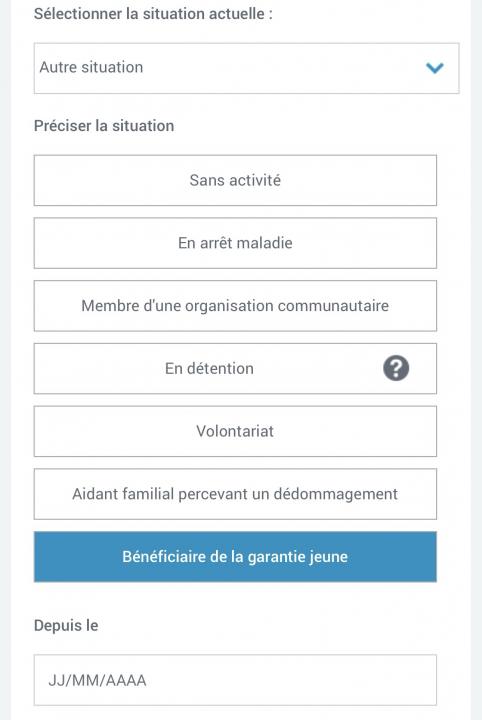Select the 'En détention' option
The height and width of the screenshot is (720, 482).
(x=235, y=368)
